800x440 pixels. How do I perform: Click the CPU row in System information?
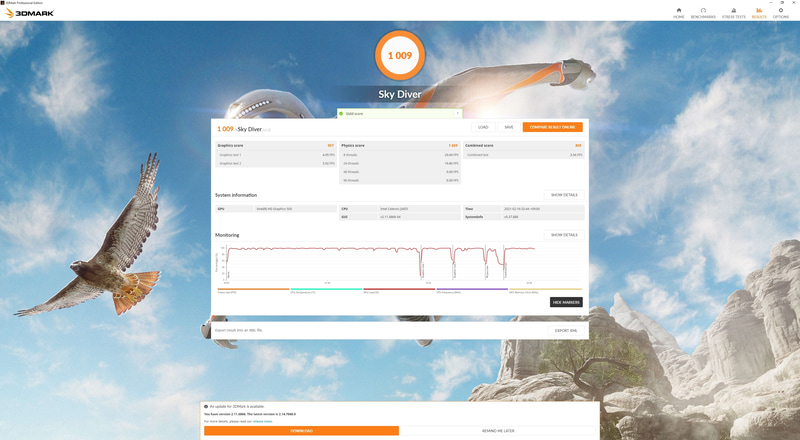coord(399,209)
